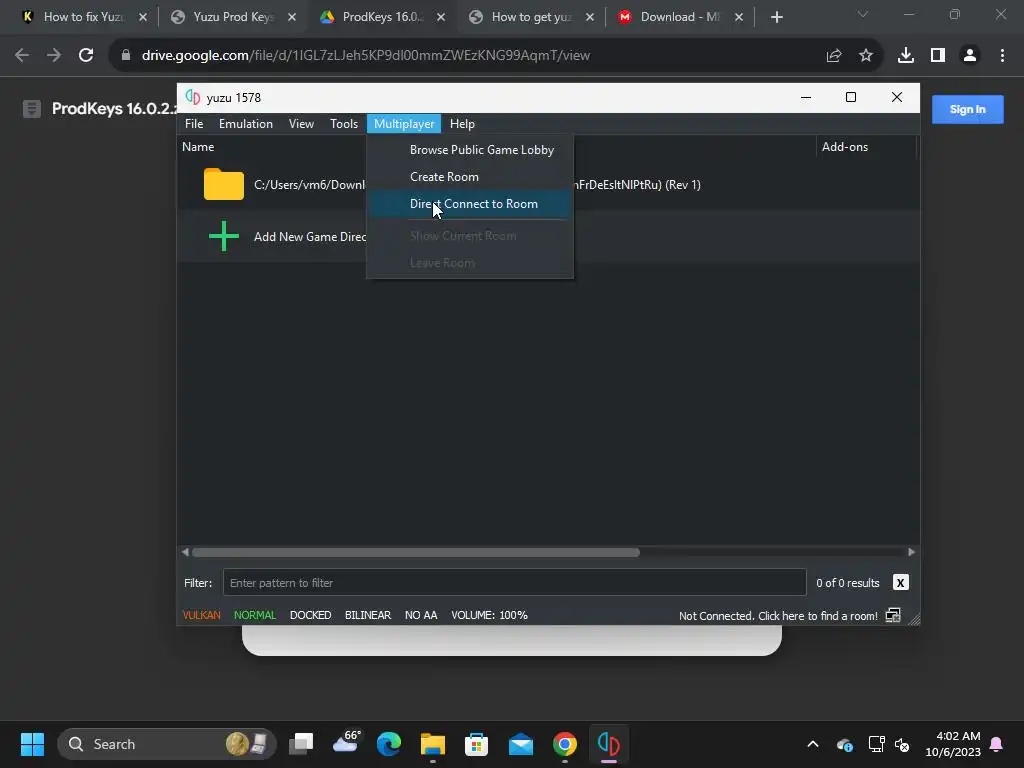Open Chrome profile icon
Screen dimensions: 1024x768
coord(970,56)
